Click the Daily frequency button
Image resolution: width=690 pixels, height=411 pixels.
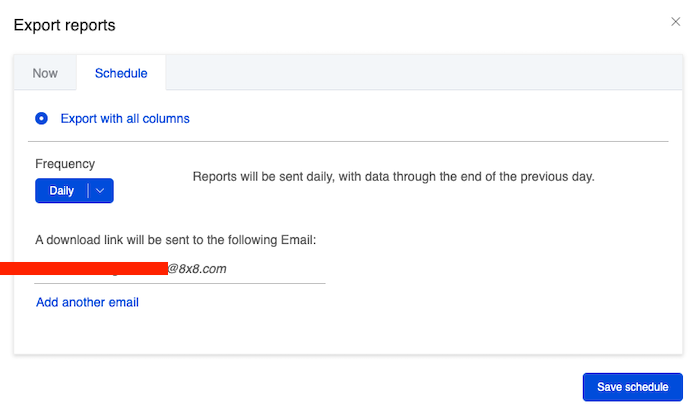(x=62, y=191)
